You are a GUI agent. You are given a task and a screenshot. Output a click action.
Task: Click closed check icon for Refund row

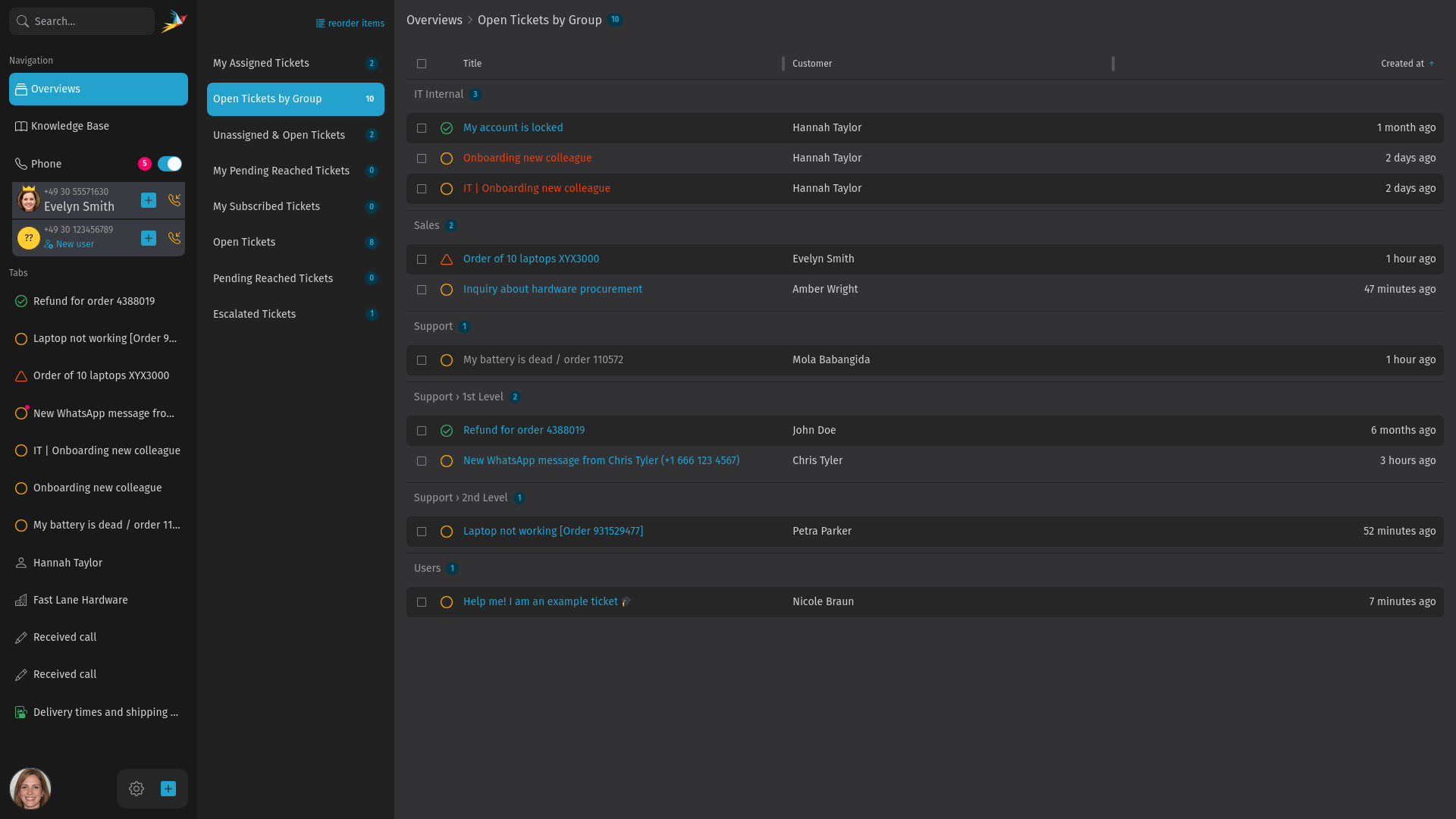[447, 431]
